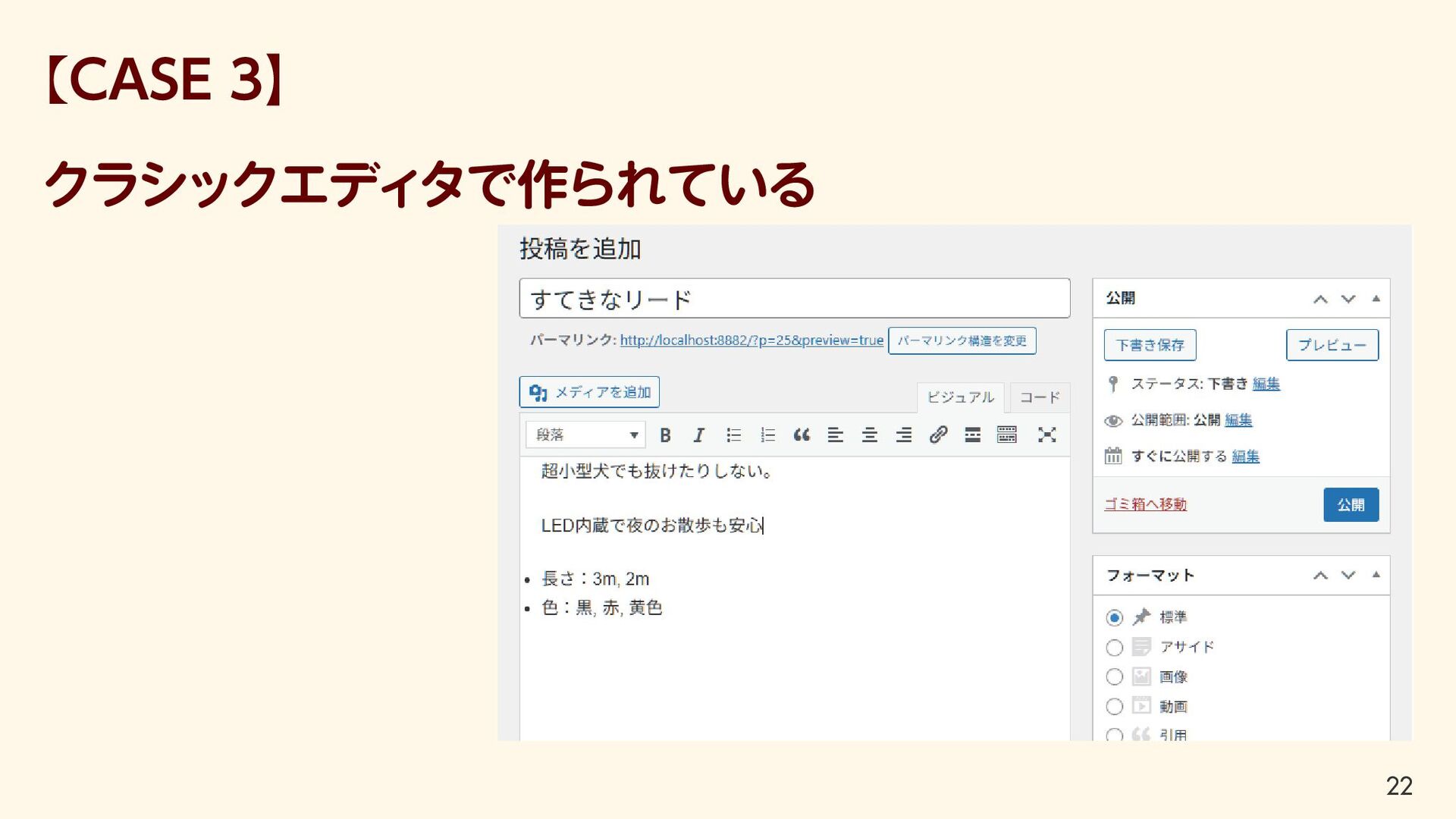Choose the 動画 post format

click(1114, 707)
